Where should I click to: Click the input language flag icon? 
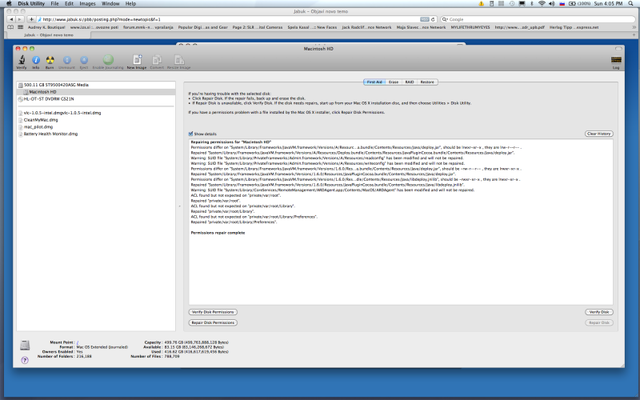point(562,3)
